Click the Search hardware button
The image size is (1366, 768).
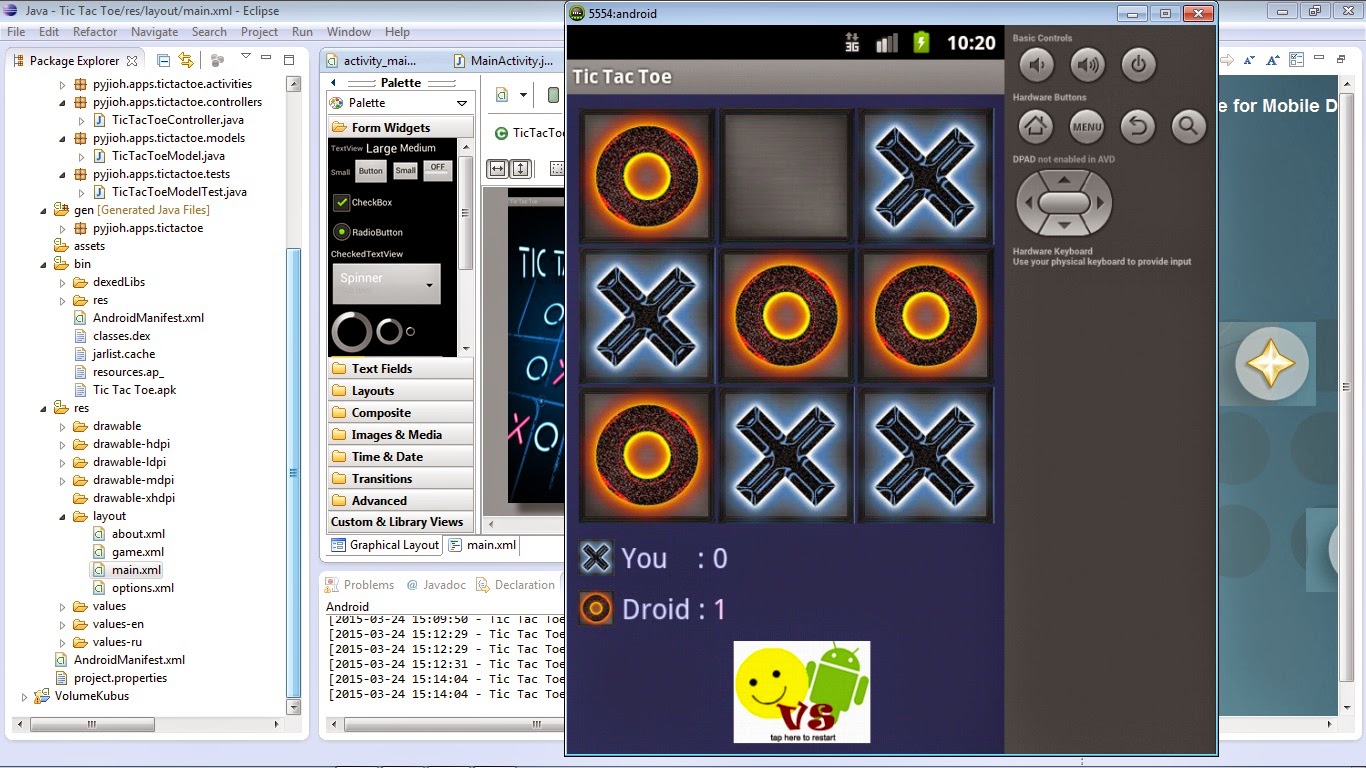[1189, 126]
